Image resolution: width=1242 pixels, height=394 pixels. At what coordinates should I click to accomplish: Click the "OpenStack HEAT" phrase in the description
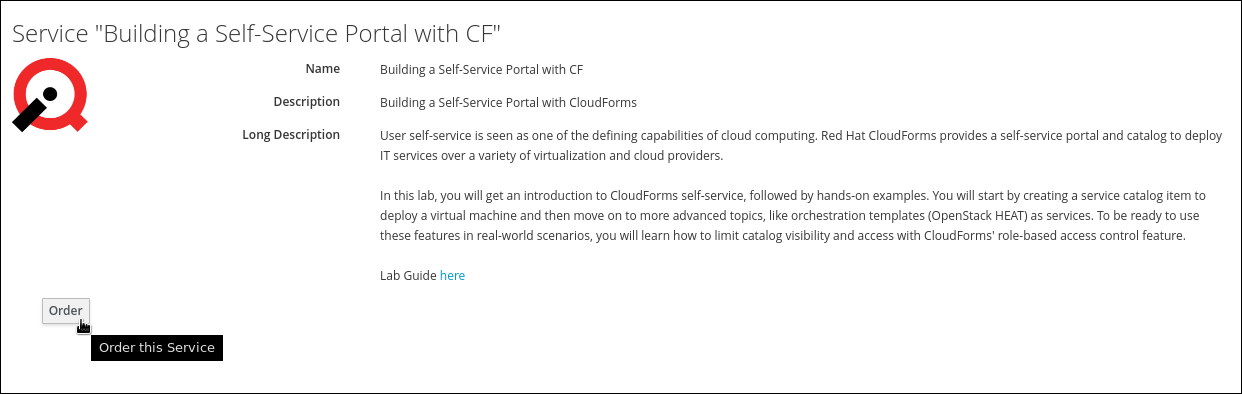pyautogui.click(x=979, y=216)
